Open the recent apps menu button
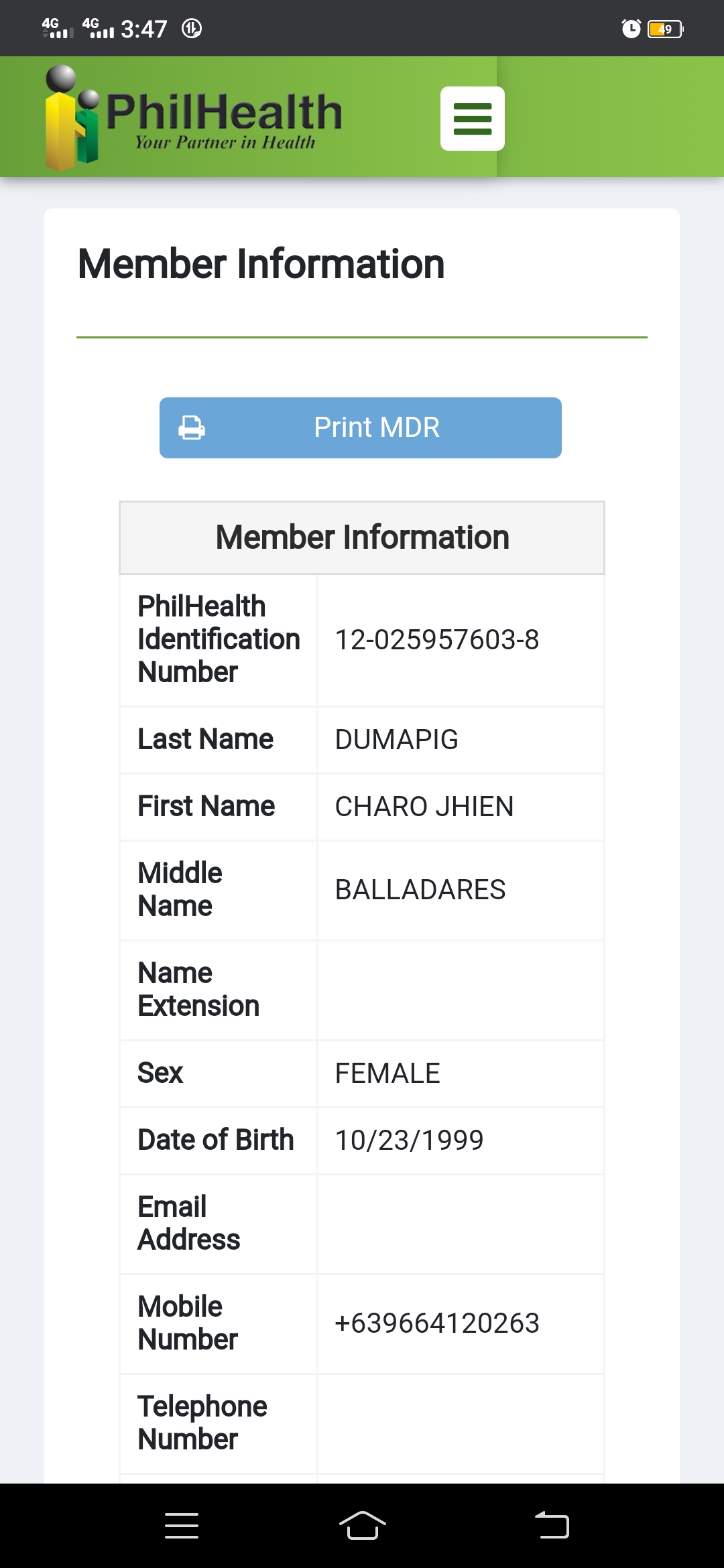 click(181, 1526)
